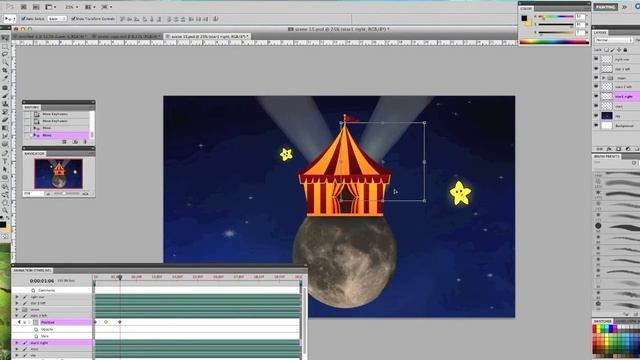
Task: Click the History panel new snapshot icon
Action: point(75,142)
